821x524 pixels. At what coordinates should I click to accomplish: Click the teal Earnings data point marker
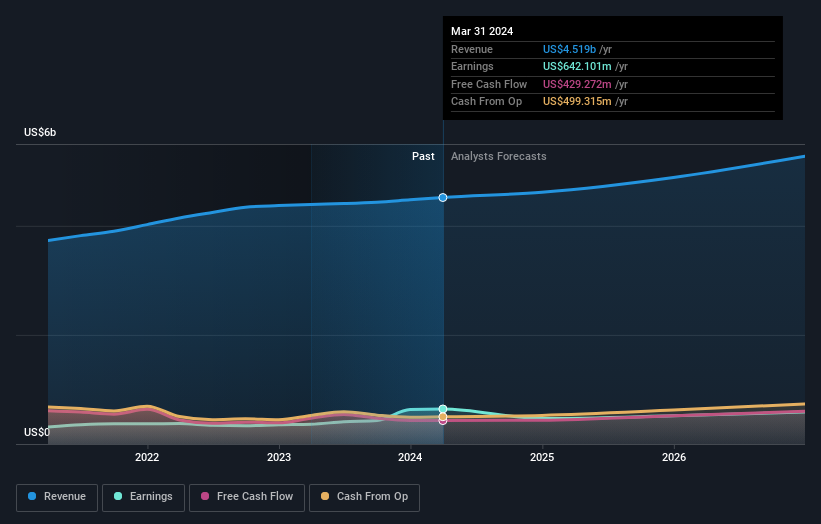click(x=443, y=409)
